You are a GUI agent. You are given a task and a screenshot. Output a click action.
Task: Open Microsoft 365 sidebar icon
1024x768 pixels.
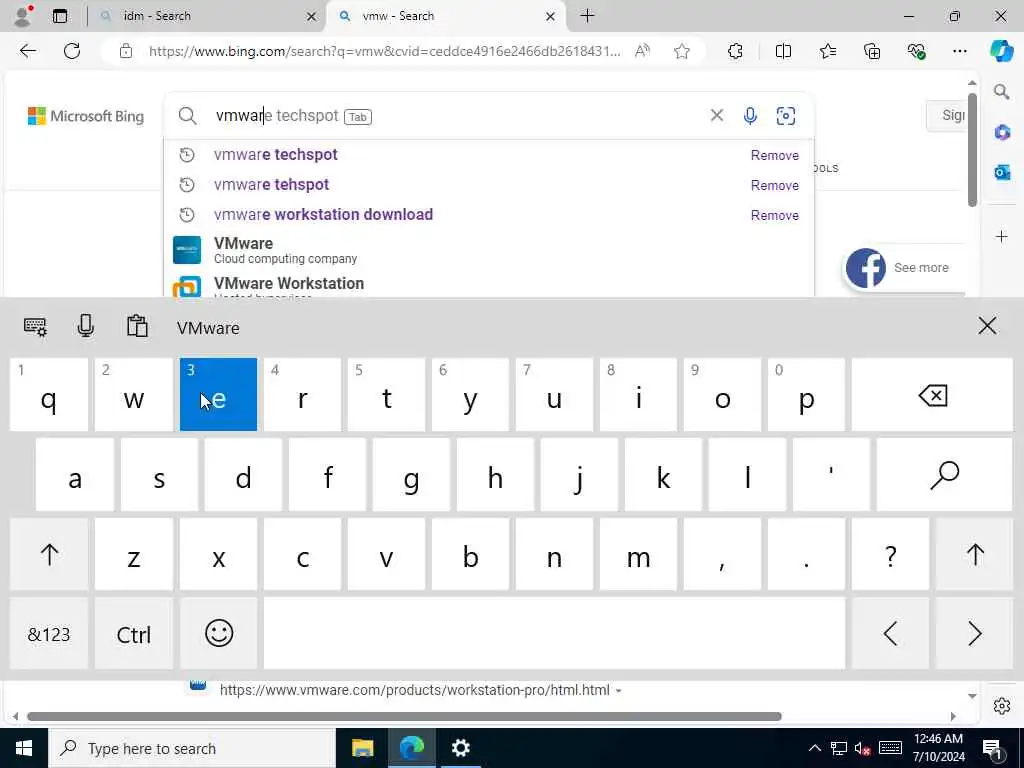click(x=1002, y=132)
